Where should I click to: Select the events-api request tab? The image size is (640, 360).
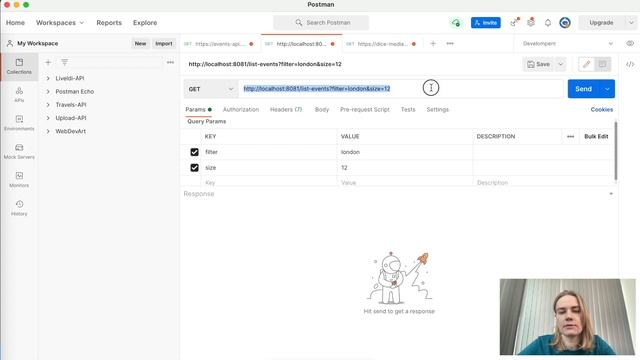pyautogui.click(x=220, y=44)
